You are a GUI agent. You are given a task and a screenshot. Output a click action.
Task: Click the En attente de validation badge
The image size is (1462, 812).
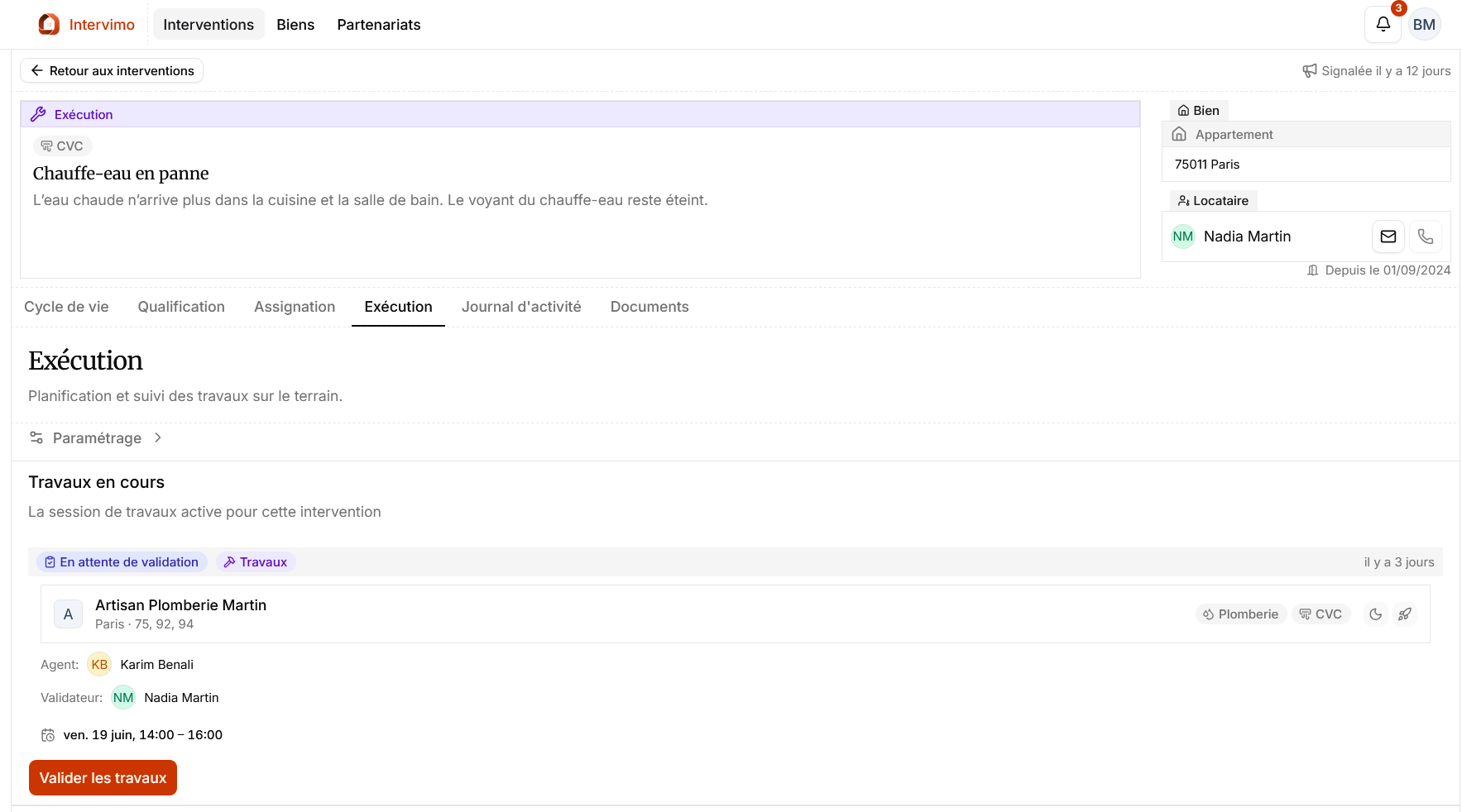click(x=122, y=562)
